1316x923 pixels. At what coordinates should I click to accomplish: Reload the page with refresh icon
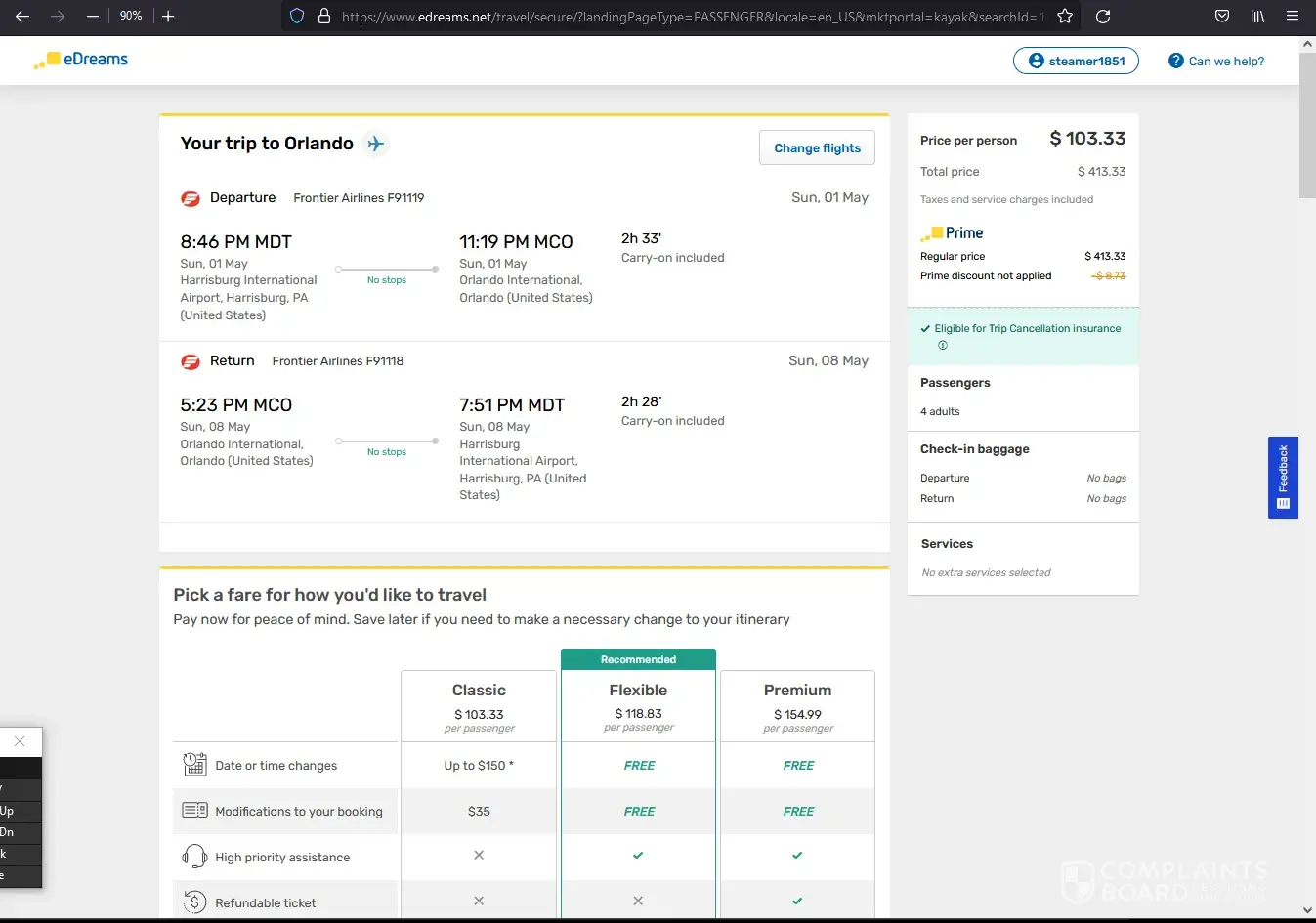(1103, 16)
